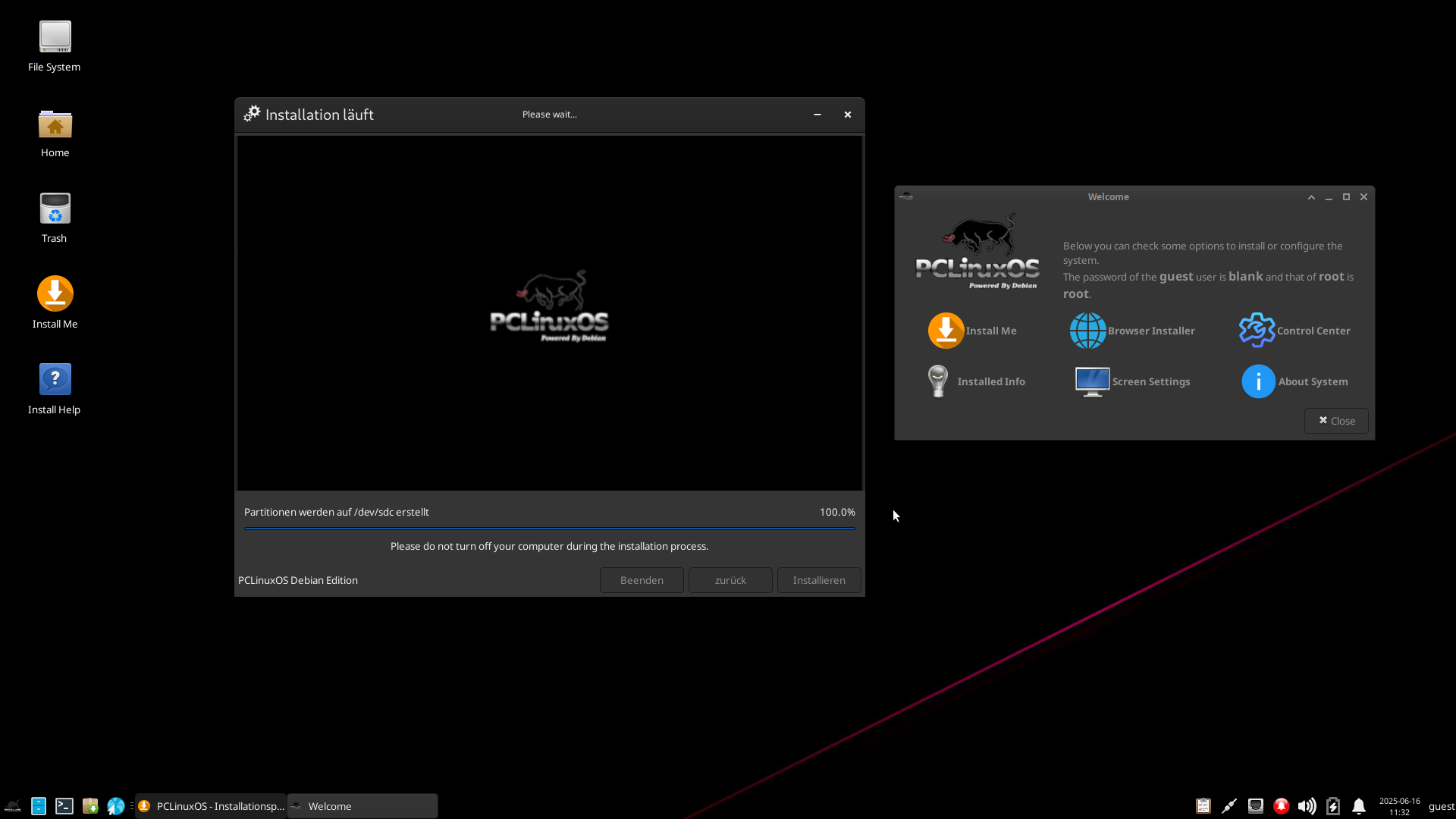The width and height of the screenshot is (1456, 819).
Task: Launch Browser Installer from Welcome window
Action: 1087,331
